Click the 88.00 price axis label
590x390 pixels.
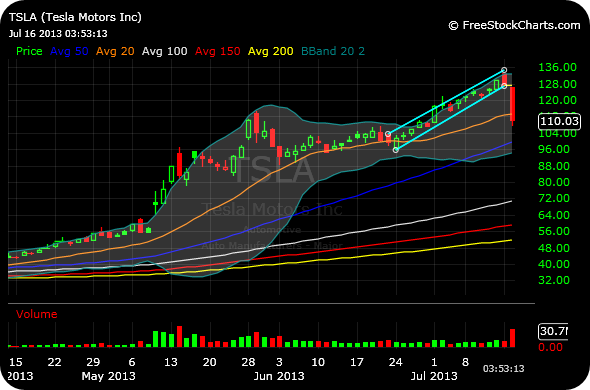tap(554, 166)
